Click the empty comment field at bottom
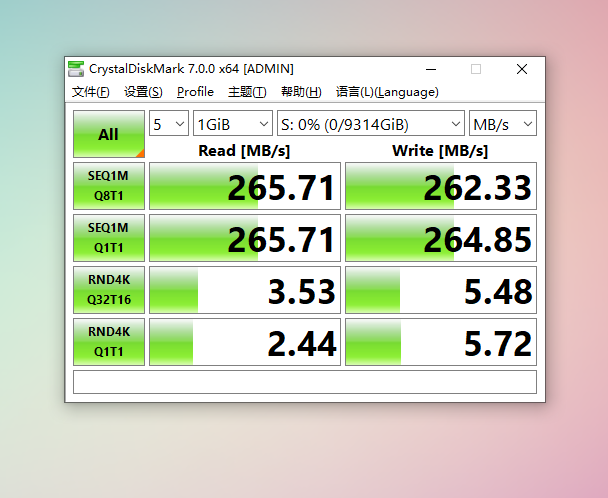The height and width of the screenshot is (498, 608). (x=305, y=382)
